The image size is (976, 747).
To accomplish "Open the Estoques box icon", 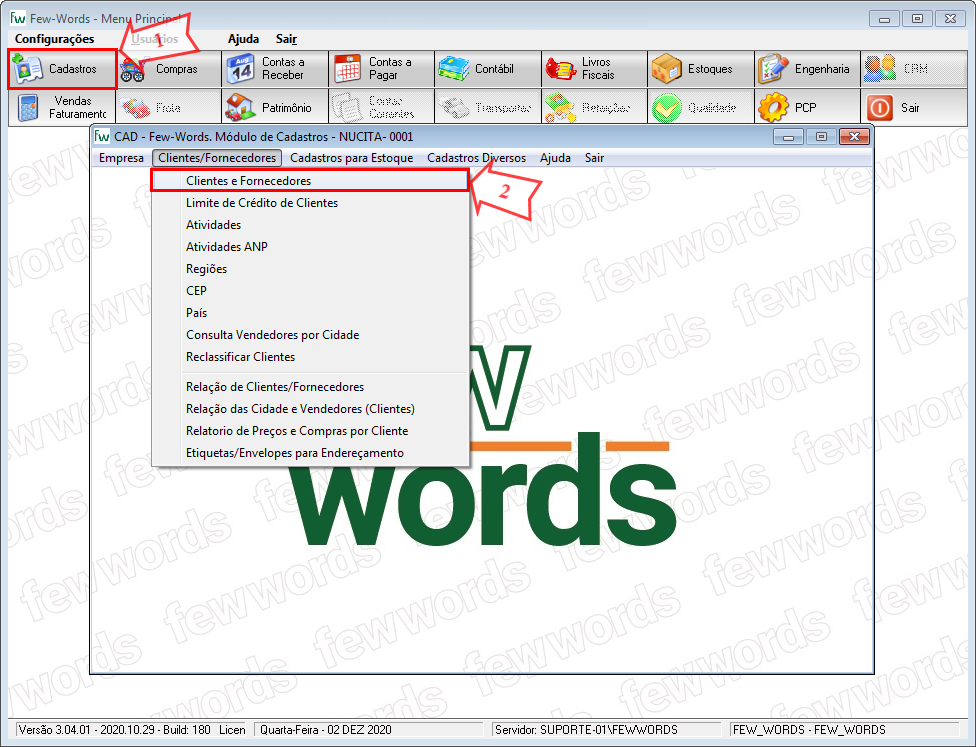I will pyautogui.click(x=666, y=68).
